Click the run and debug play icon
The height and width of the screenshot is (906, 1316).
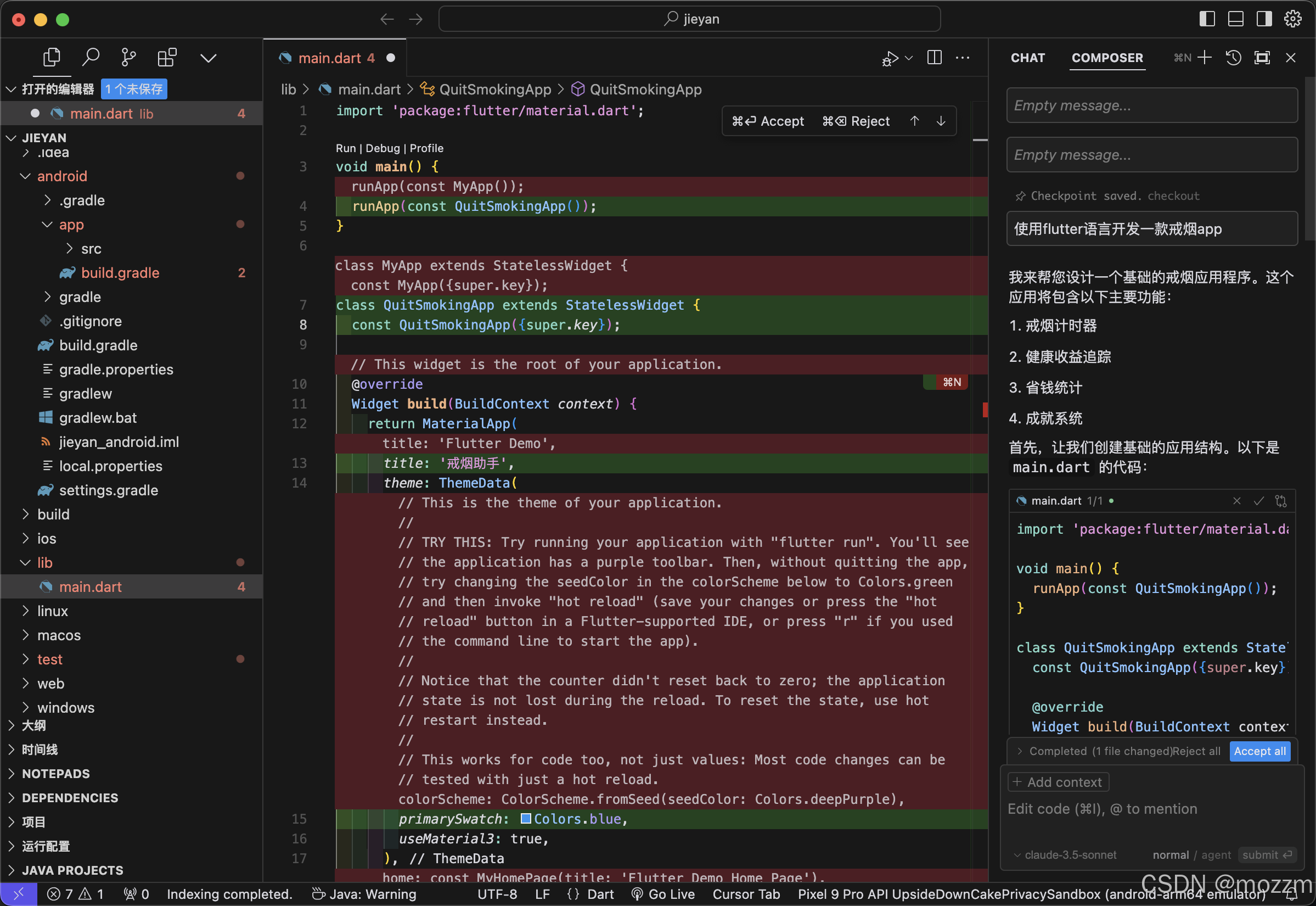click(890, 58)
